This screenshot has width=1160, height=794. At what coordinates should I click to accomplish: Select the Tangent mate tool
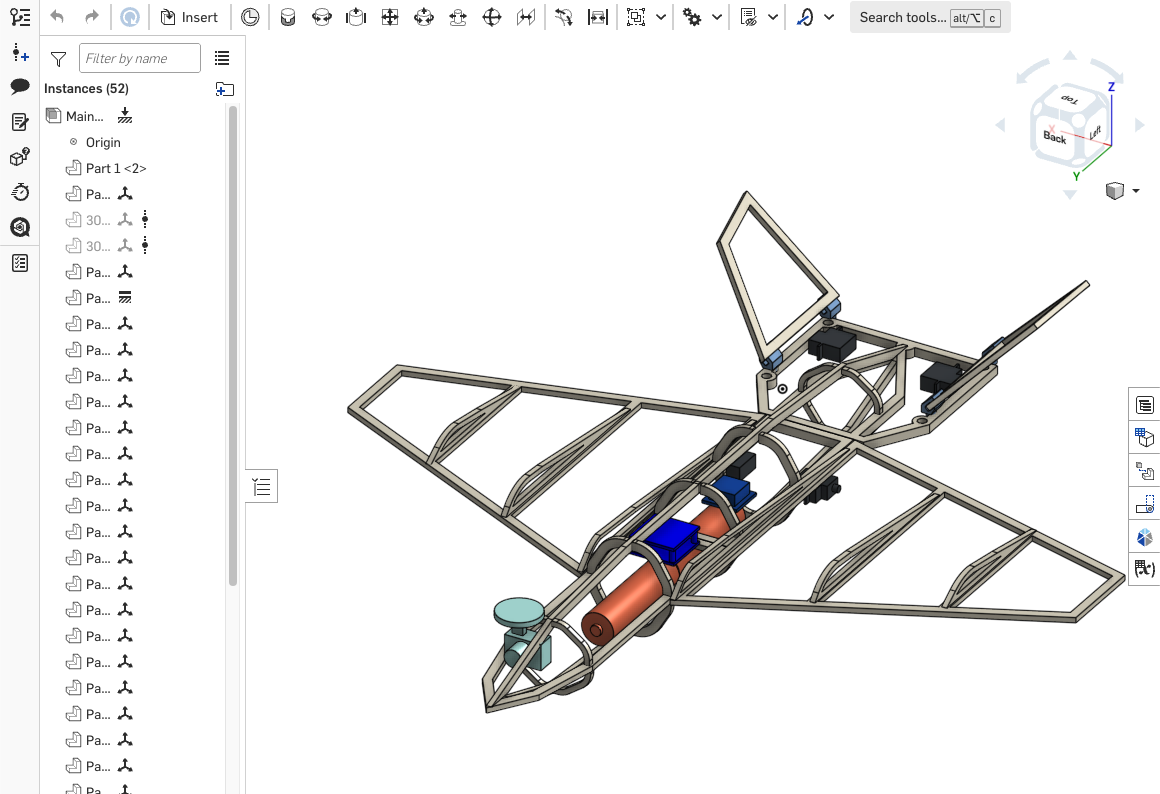(x=564, y=17)
